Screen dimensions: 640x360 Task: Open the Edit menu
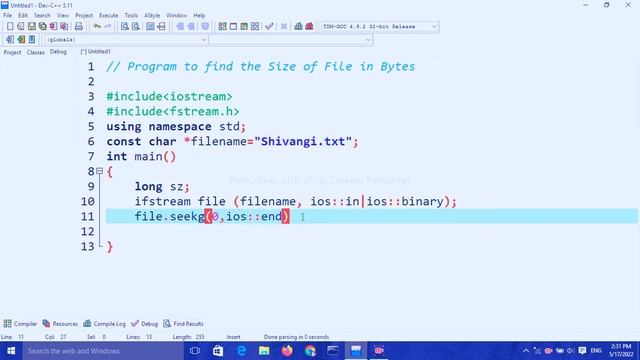click(x=23, y=16)
